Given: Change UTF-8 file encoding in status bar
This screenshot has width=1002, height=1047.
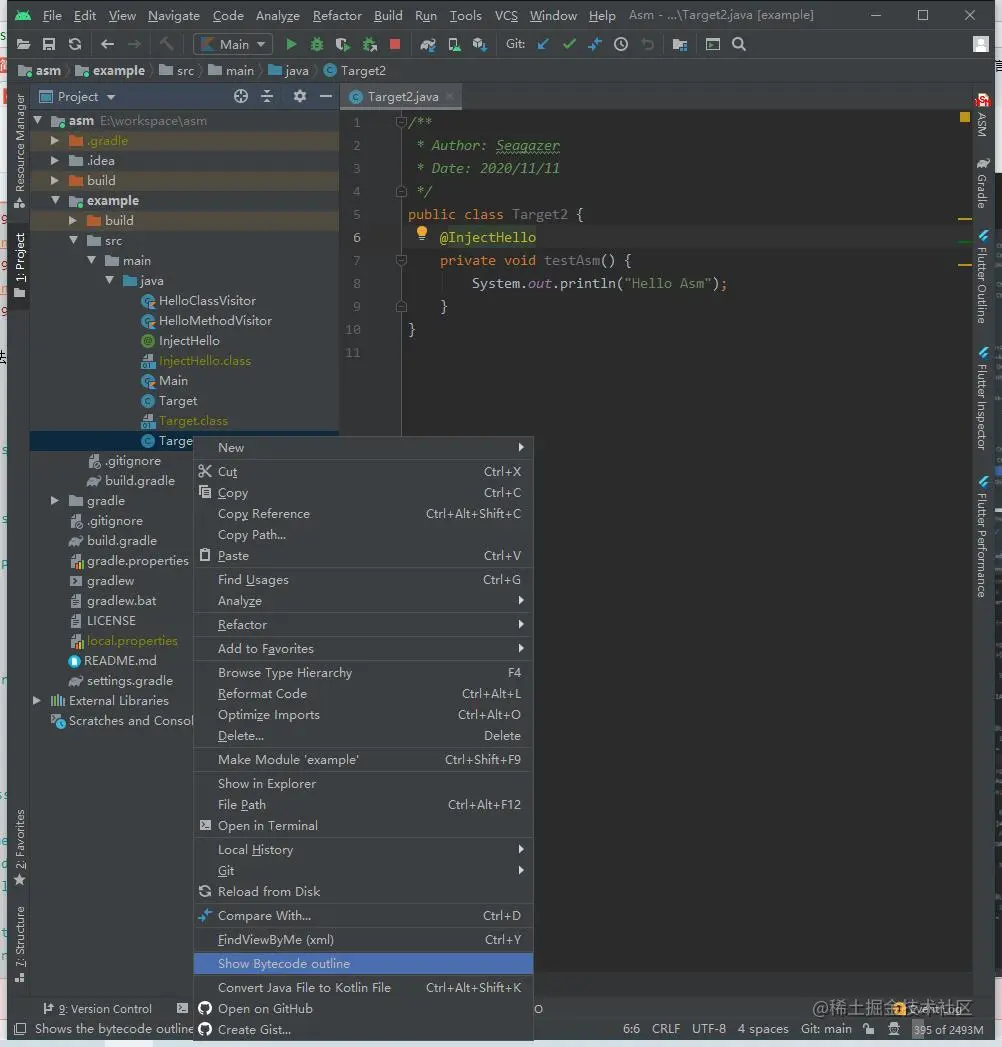Looking at the screenshot, I should point(708,1029).
